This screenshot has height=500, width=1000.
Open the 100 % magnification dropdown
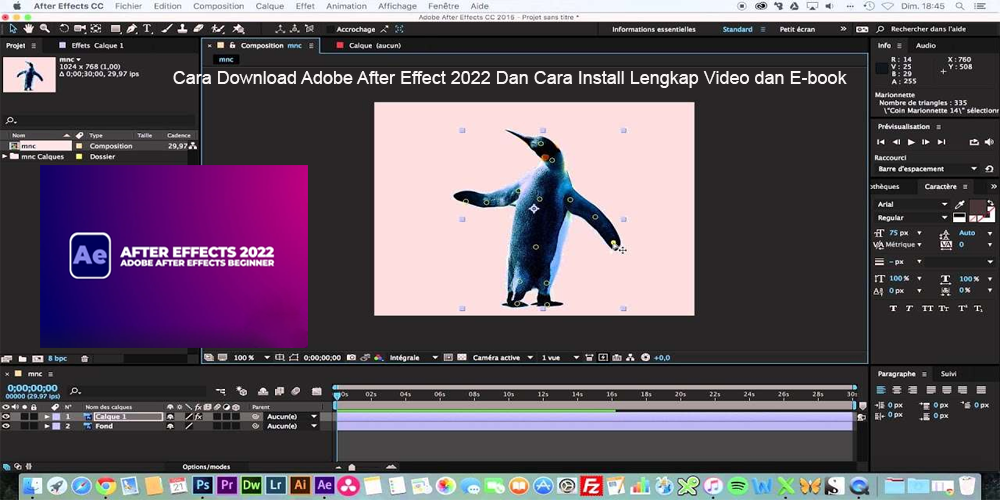(x=251, y=358)
